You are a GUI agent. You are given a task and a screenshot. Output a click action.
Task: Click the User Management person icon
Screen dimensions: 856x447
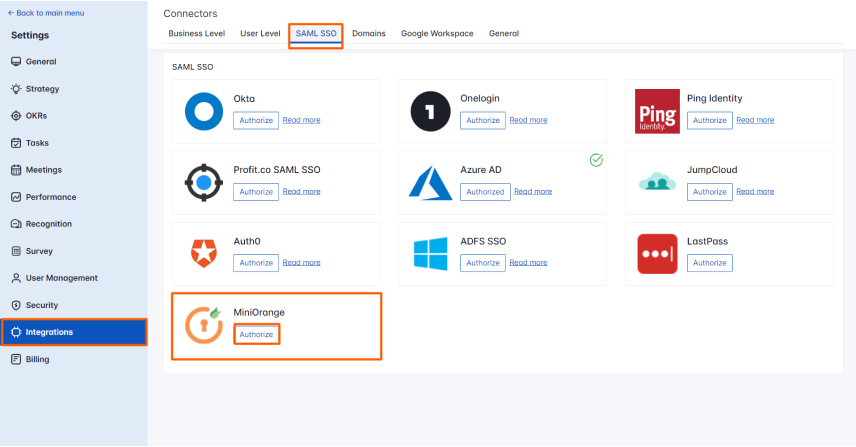coord(16,278)
